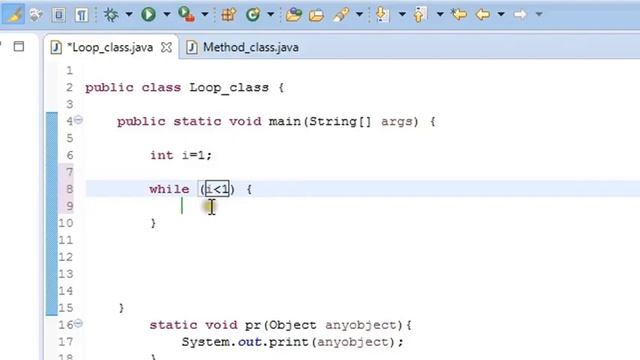This screenshot has height=360, width=640.
Task: Open Forward history dropdown arrow
Action: pos(539,15)
